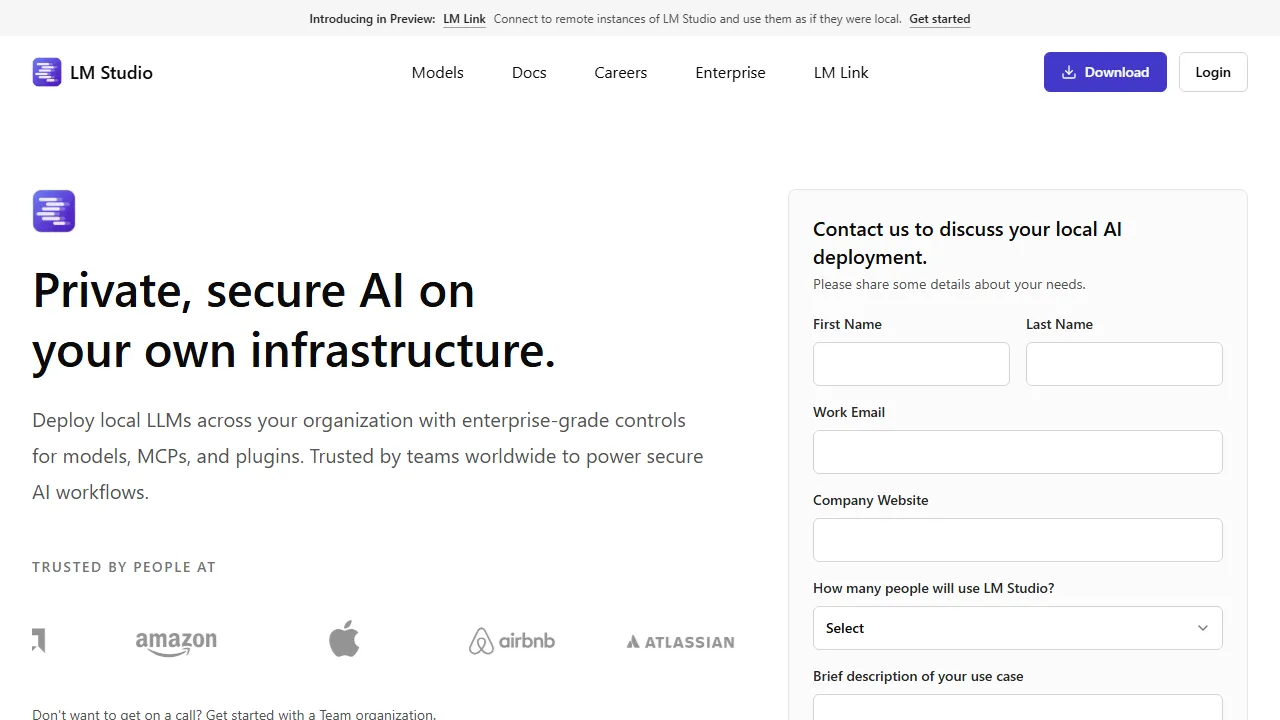
Task: Click the 'TRUSTED BY PEOPLE AT' label
Action: [124, 567]
